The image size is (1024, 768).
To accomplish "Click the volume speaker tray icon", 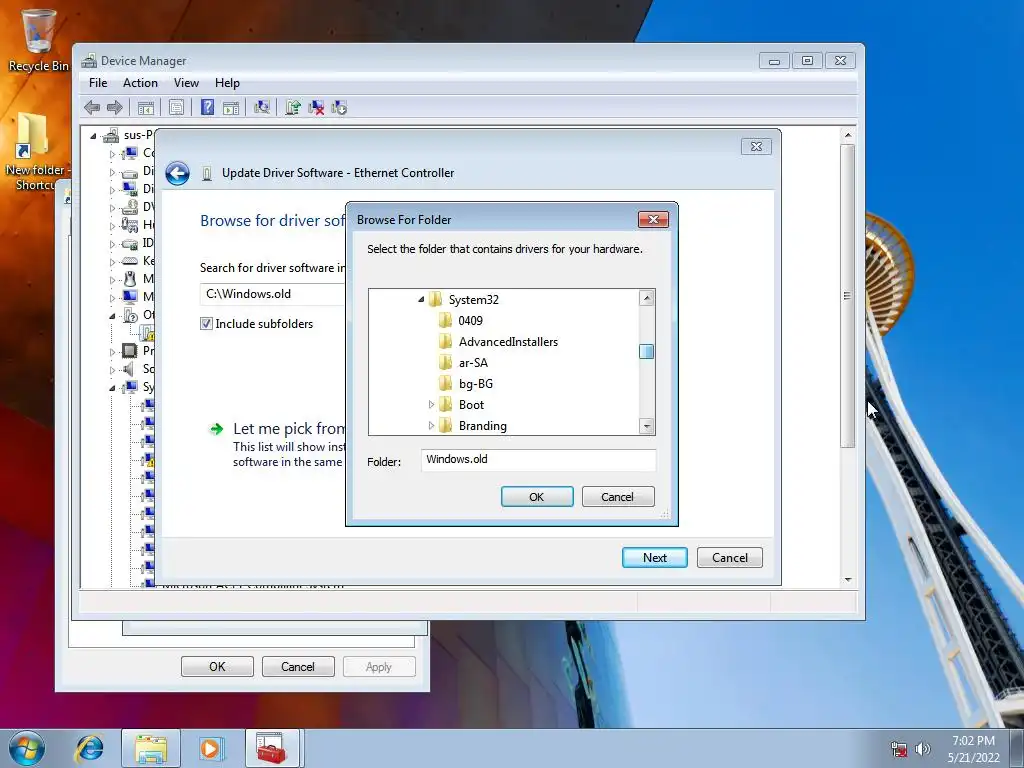I will pyautogui.click(x=922, y=749).
